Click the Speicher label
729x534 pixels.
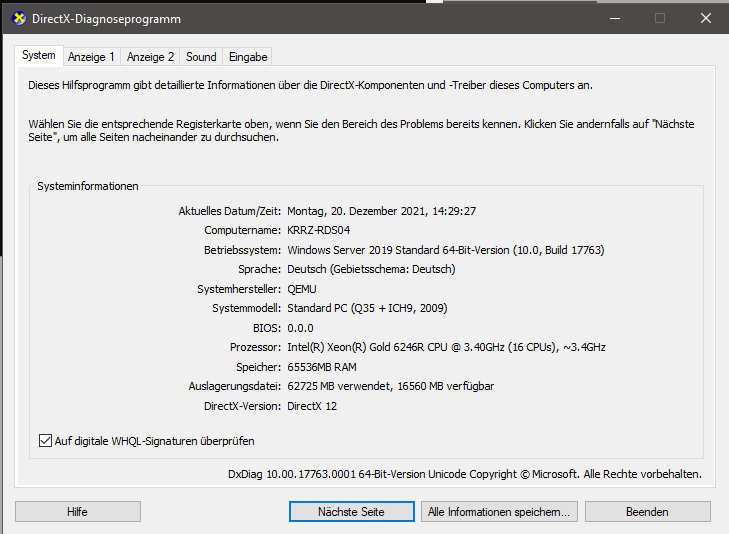pos(258,367)
